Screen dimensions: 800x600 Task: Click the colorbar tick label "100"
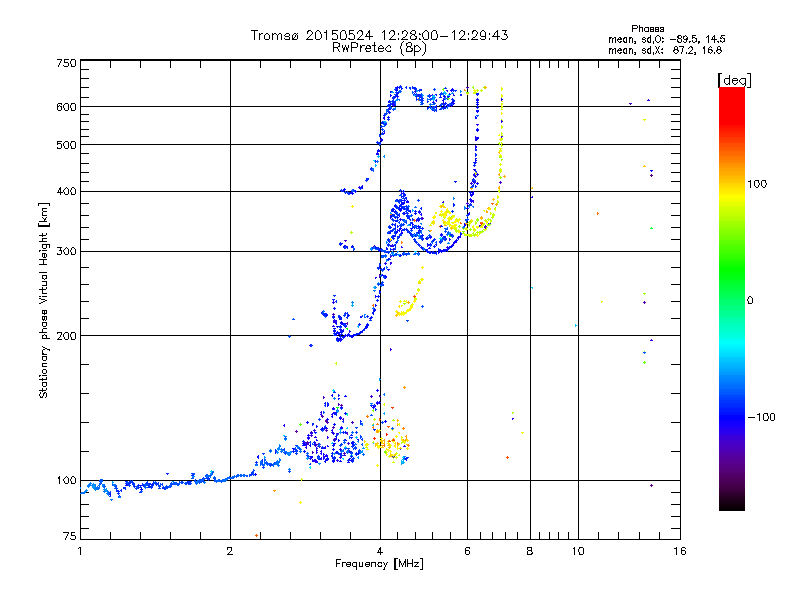[x=757, y=184]
